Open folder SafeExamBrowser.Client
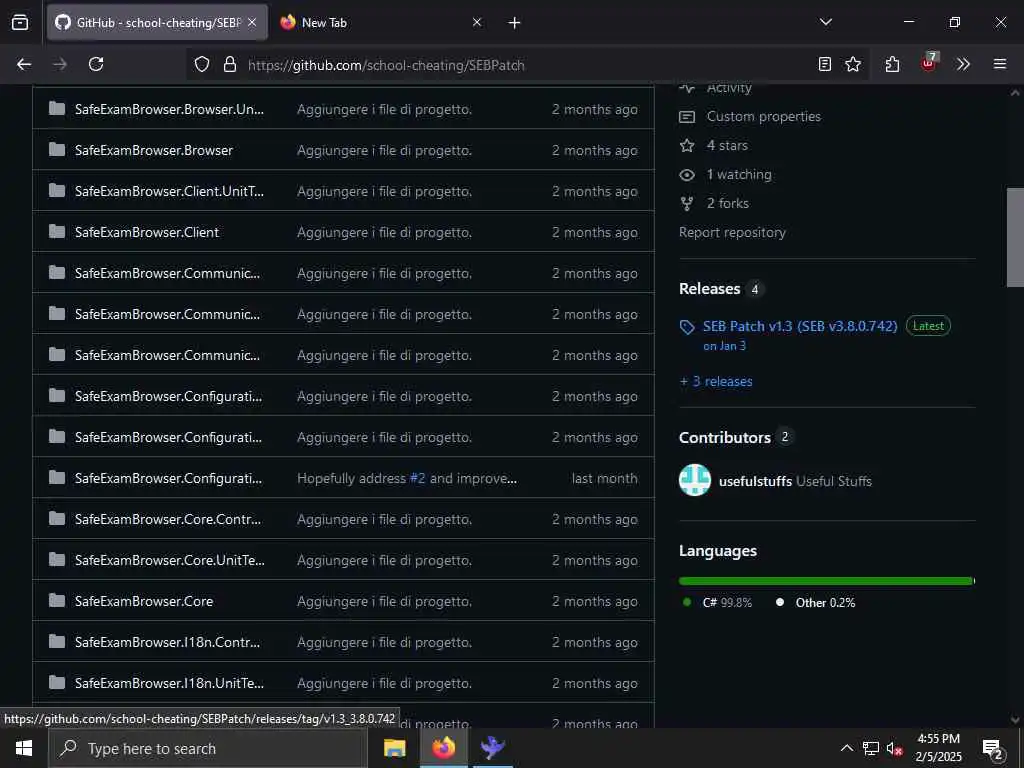This screenshot has width=1024, height=768. pos(147,232)
